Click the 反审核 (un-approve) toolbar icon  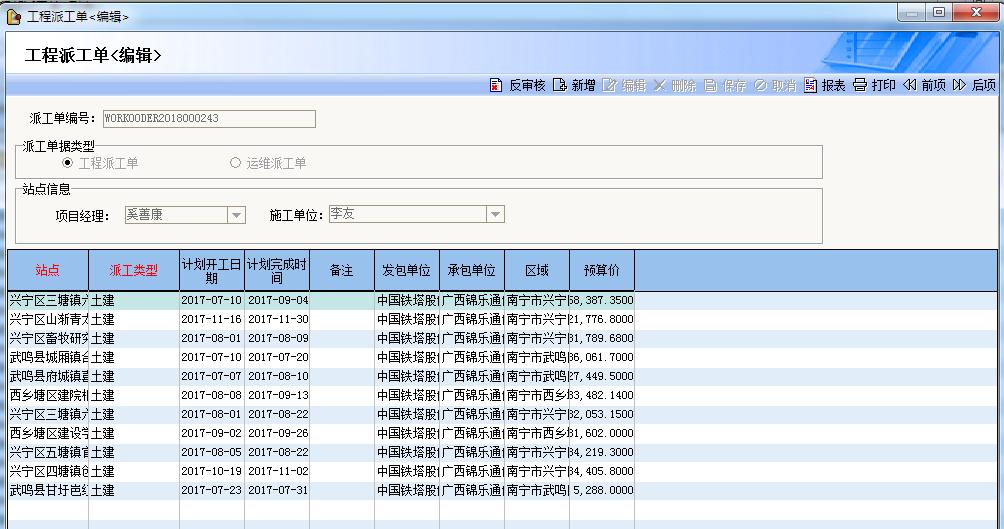[496, 86]
